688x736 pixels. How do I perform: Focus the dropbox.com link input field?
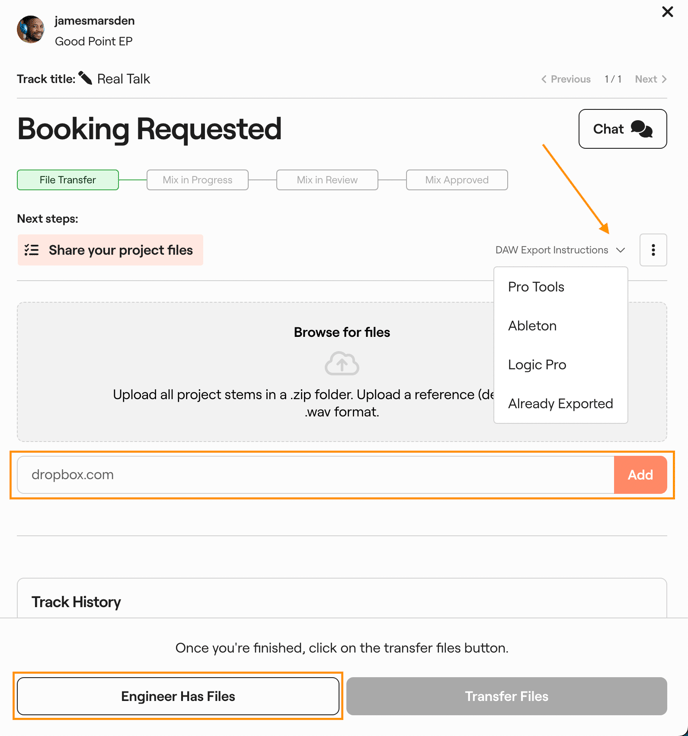tap(315, 475)
